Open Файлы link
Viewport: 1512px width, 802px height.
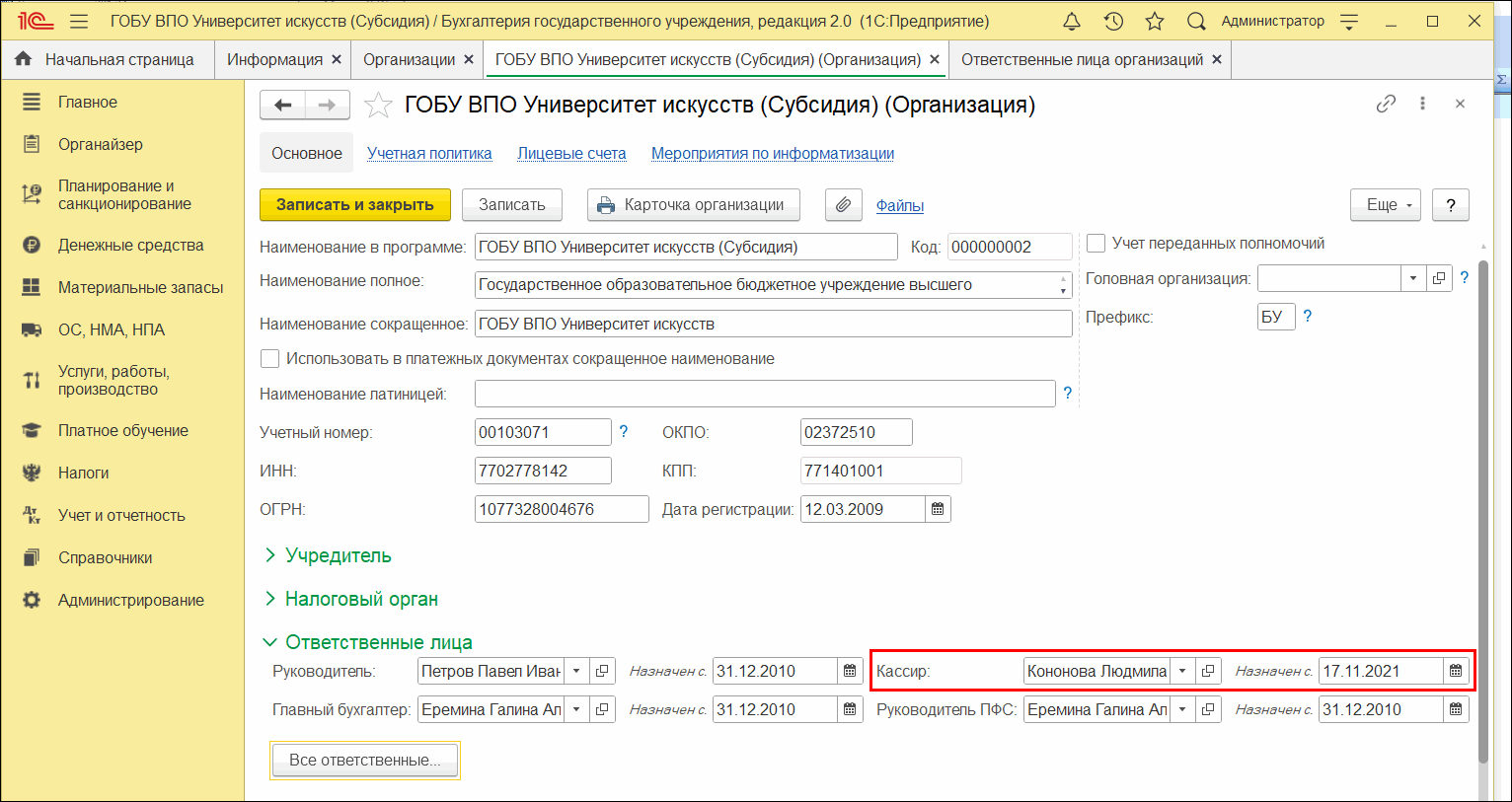click(900, 205)
